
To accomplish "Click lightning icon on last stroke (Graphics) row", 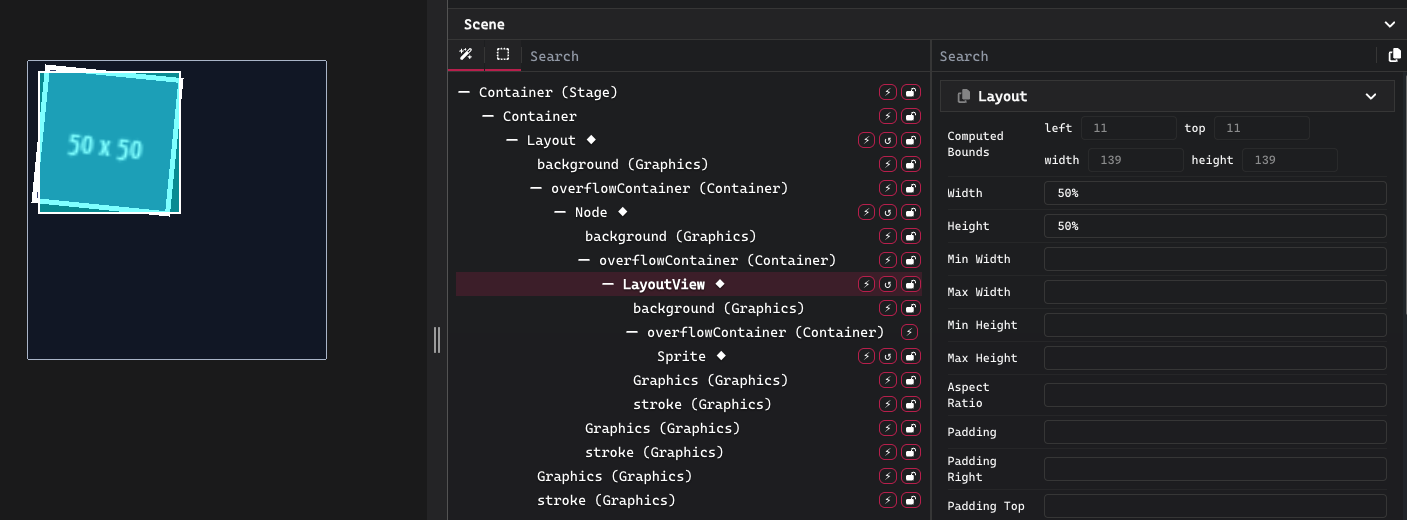I will pyautogui.click(x=887, y=500).
